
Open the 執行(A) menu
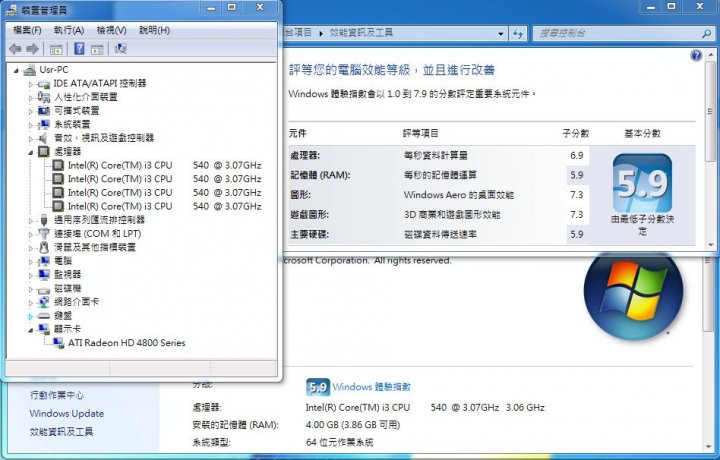[69, 30]
